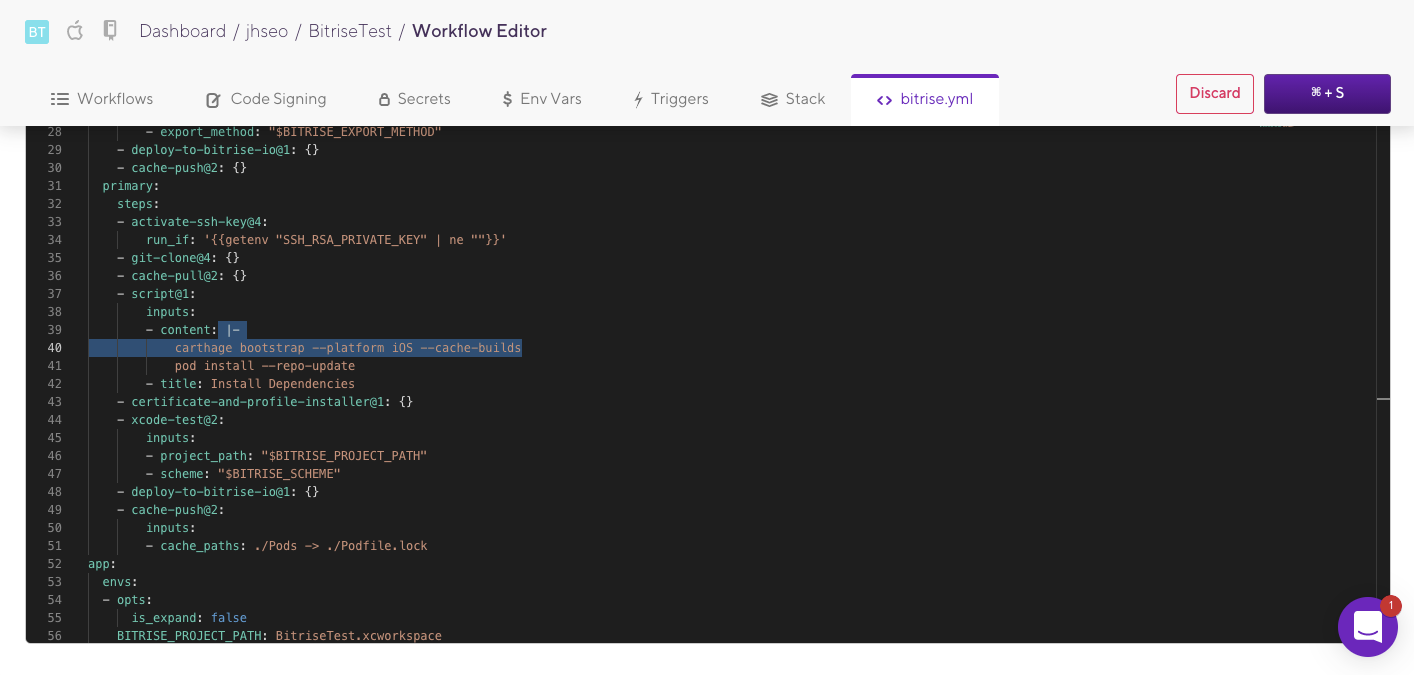This screenshot has height=675, width=1414.
Task: Click the bitrise.yml code brackets icon
Action: (x=884, y=100)
